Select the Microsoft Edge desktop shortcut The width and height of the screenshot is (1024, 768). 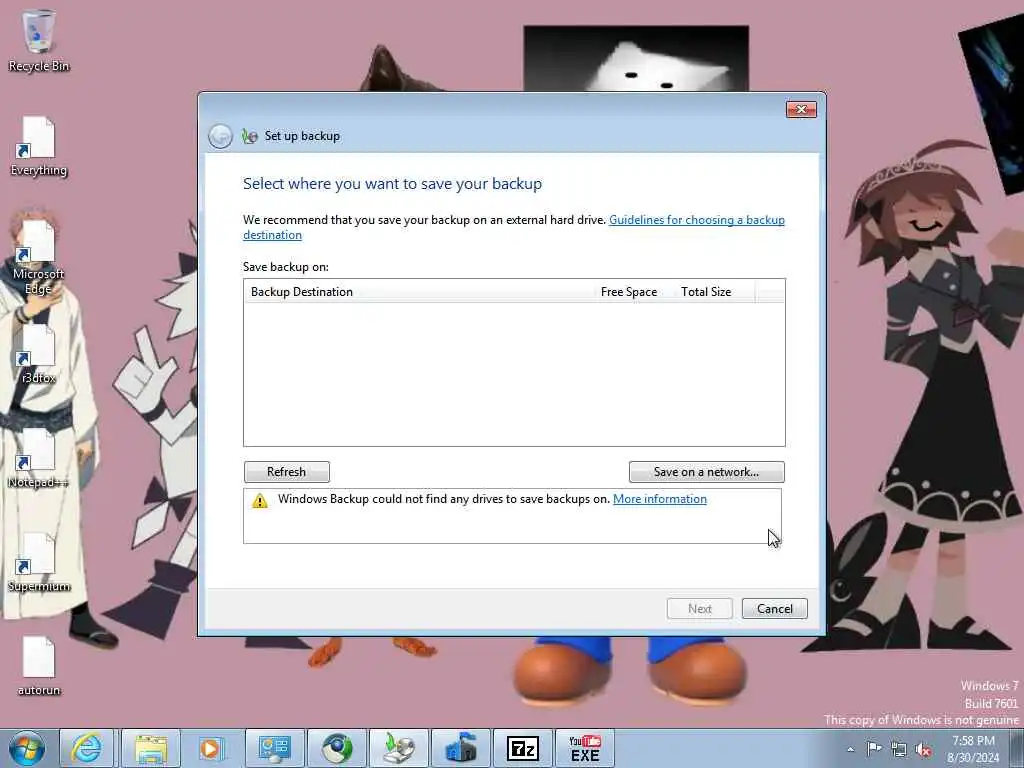coord(39,257)
